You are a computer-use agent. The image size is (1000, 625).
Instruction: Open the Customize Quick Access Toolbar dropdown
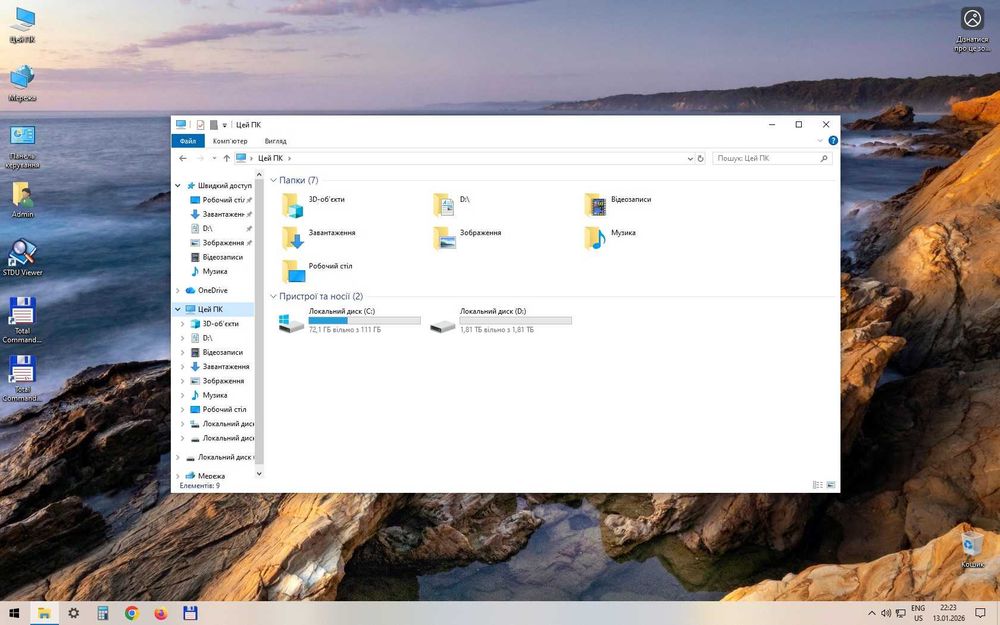coord(224,125)
